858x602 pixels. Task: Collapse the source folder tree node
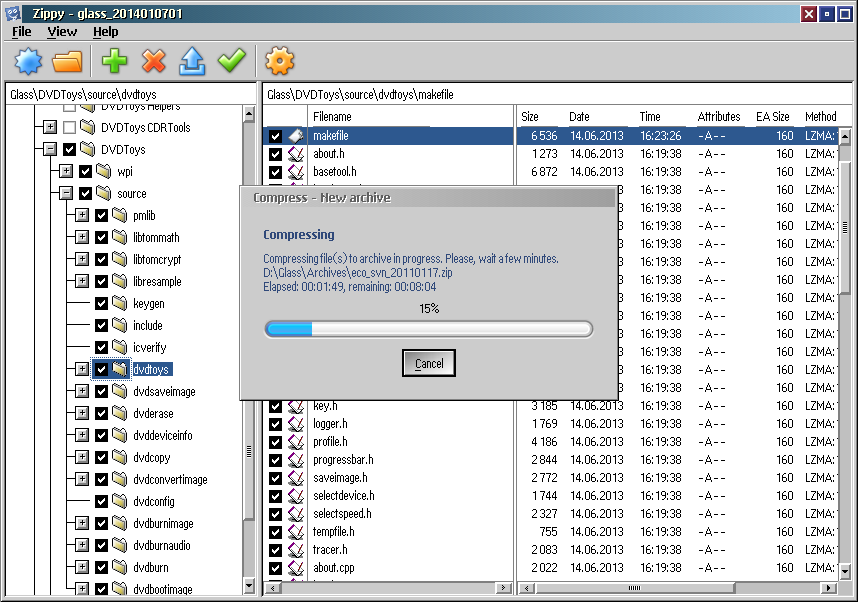tap(66, 194)
